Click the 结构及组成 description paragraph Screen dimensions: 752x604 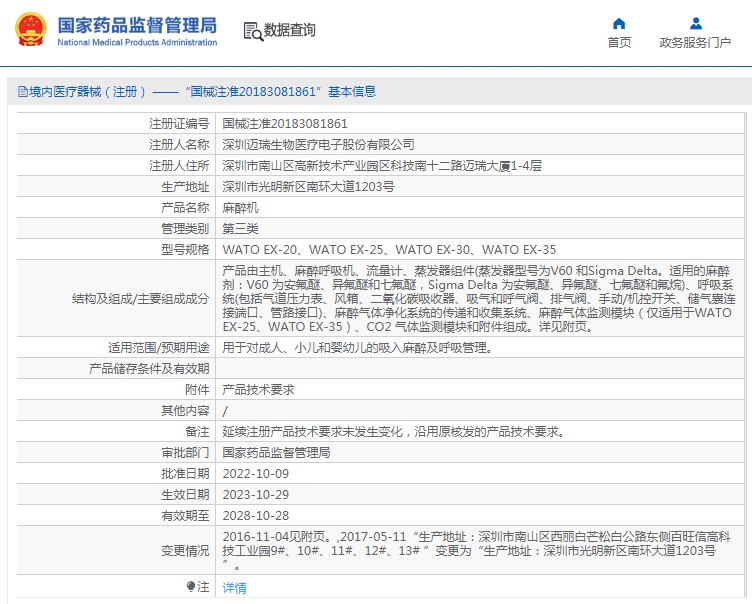(479, 298)
